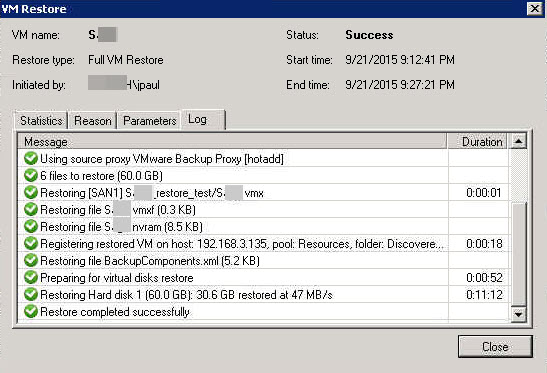Click the Message column header
This screenshot has width=547, height=373.
tap(232, 142)
